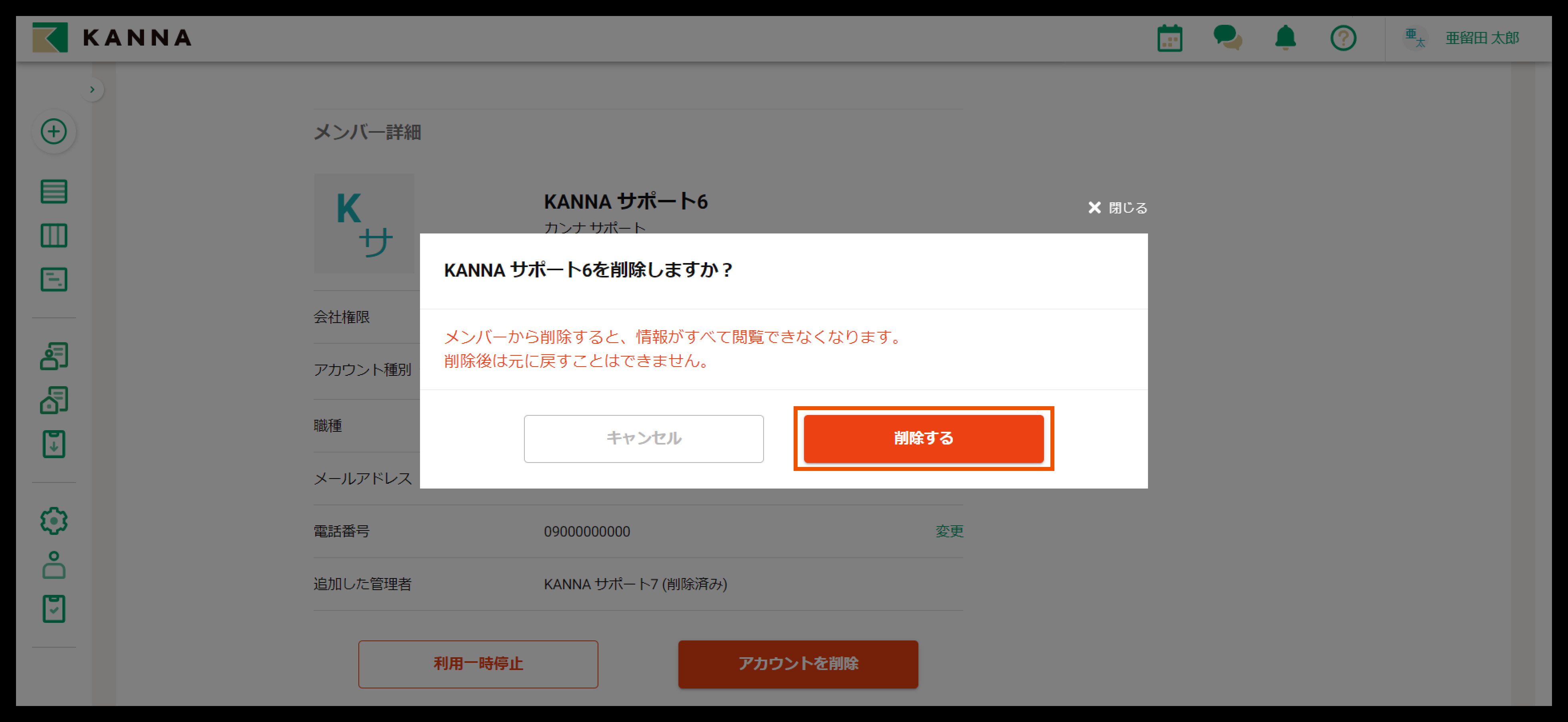Click the 削除する confirm button

pos(923,439)
